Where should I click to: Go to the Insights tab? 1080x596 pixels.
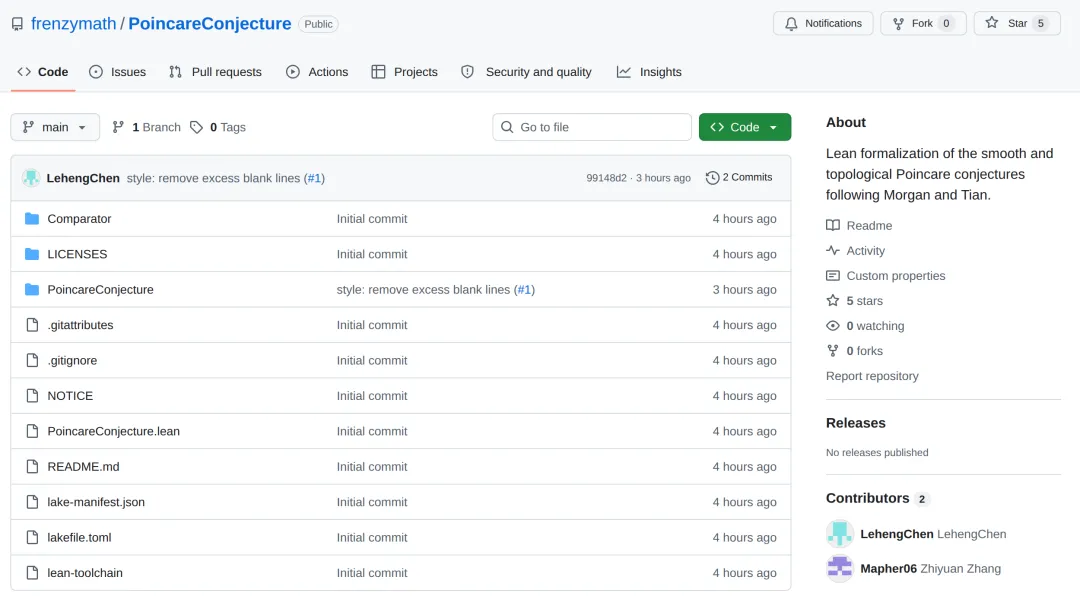[x=649, y=72]
